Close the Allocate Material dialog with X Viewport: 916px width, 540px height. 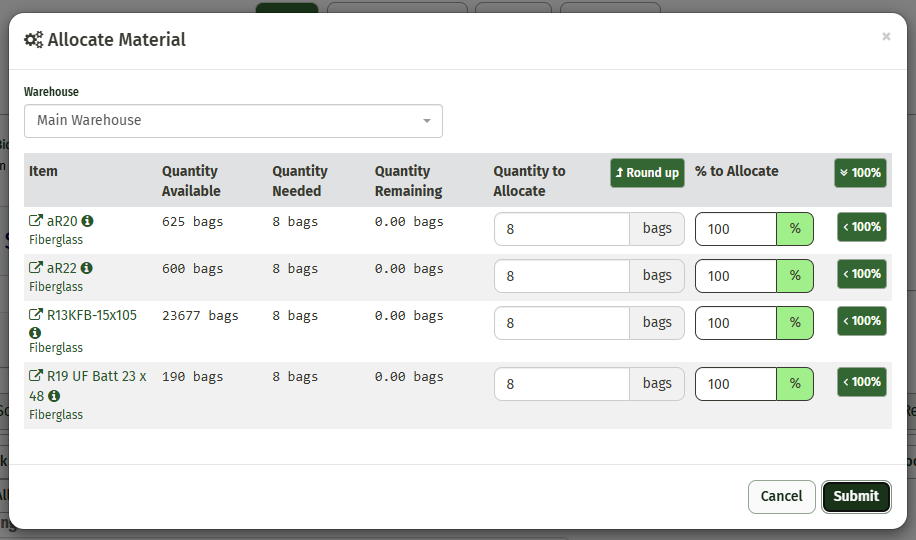[x=886, y=37]
